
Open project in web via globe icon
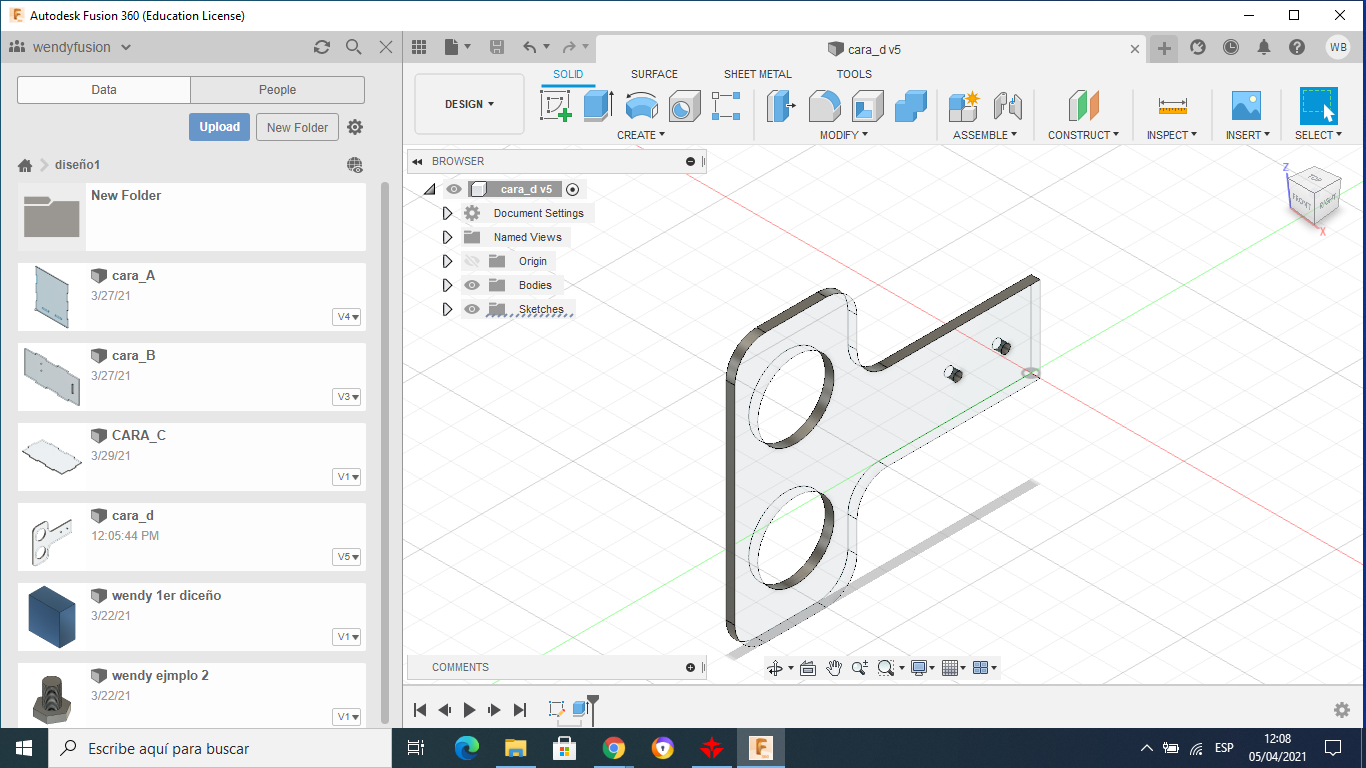[355, 165]
